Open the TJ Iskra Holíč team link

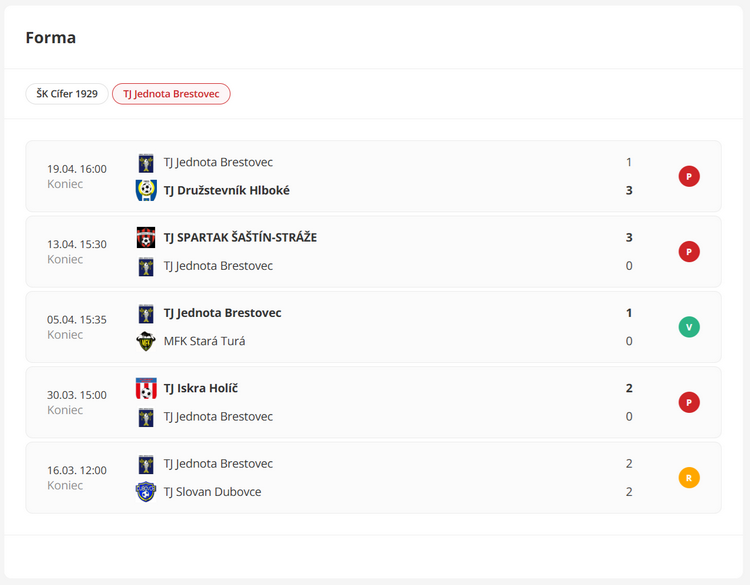point(201,388)
